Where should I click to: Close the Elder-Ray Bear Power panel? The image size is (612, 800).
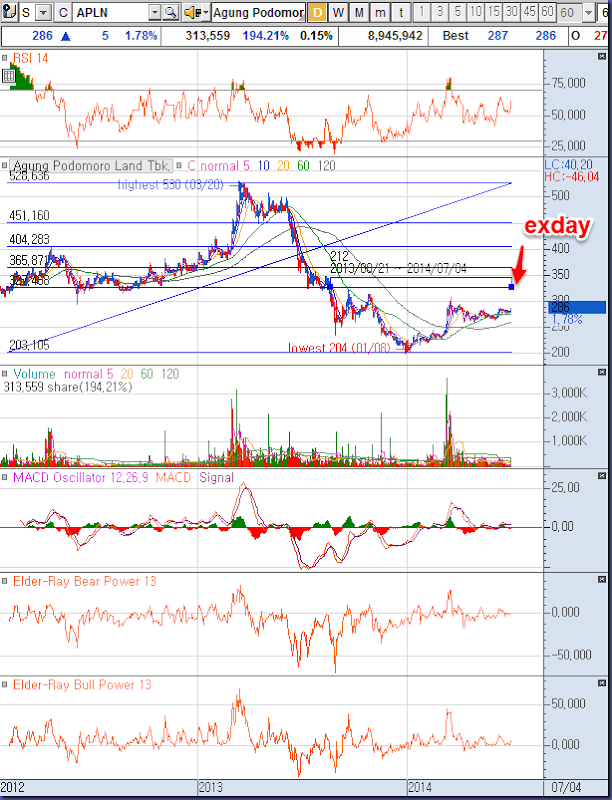click(602, 580)
